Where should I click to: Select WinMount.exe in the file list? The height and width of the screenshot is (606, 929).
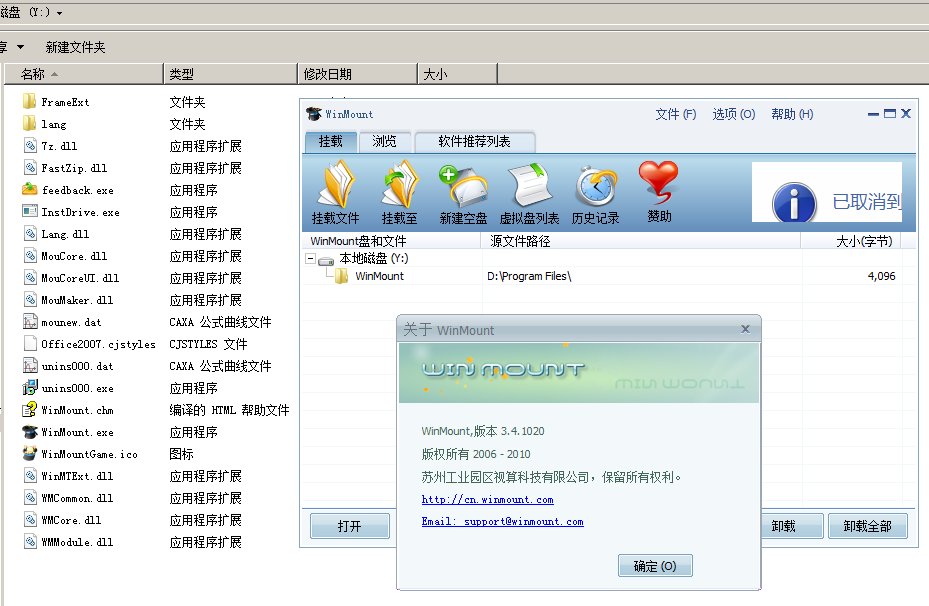click(x=77, y=432)
